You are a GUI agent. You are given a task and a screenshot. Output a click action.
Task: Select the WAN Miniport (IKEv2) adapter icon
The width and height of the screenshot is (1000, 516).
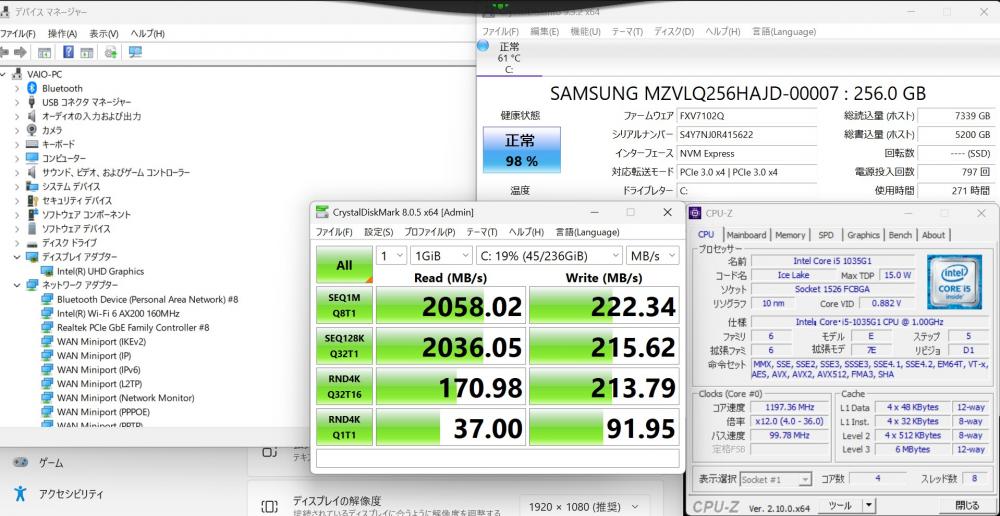tap(47, 341)
